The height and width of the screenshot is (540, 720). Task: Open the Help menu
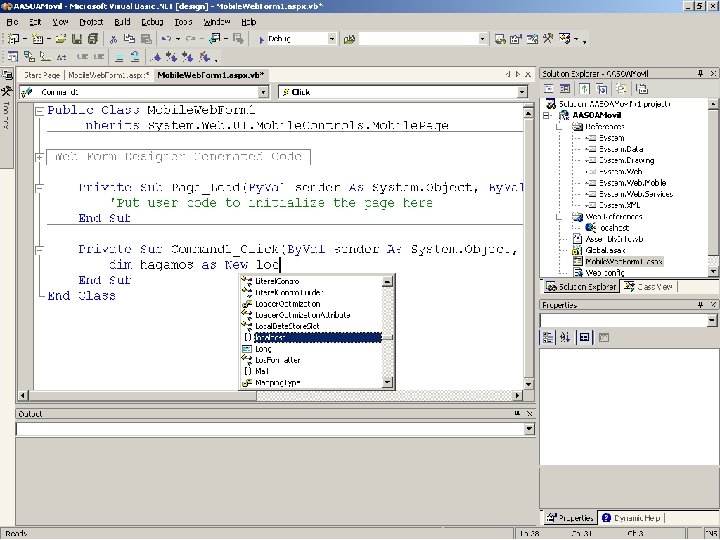pos(248,22)
